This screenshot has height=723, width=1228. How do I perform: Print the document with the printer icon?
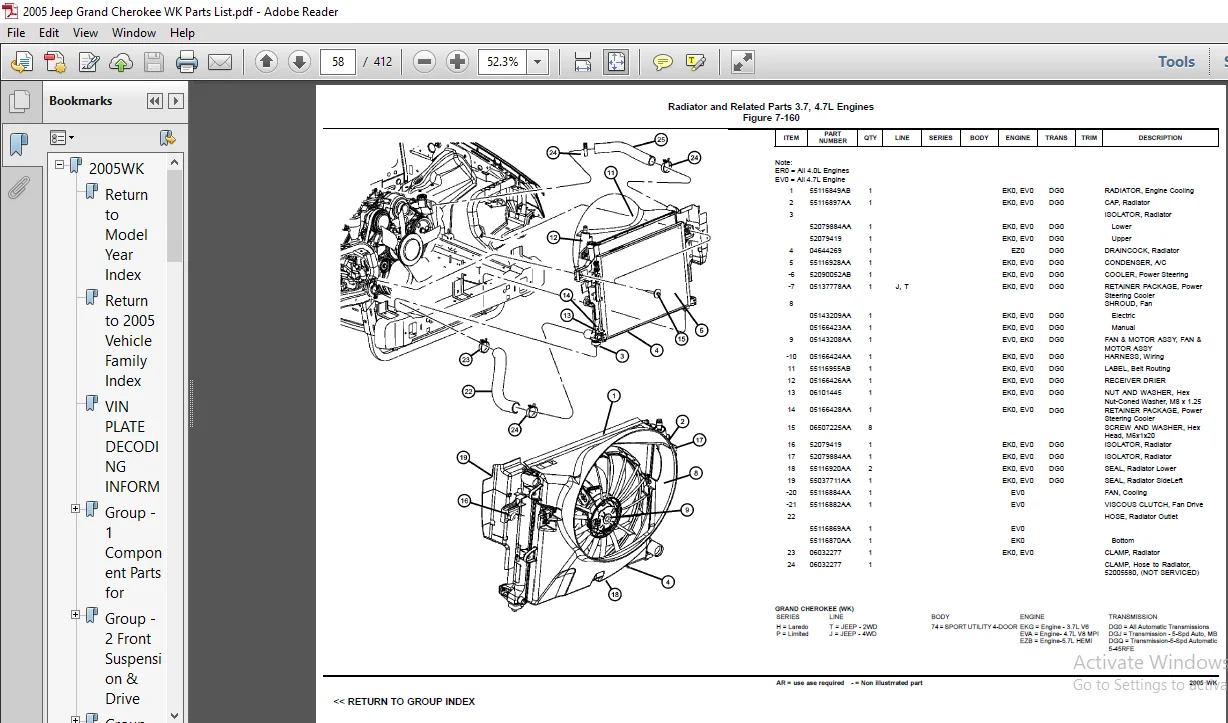click(187, 62)
